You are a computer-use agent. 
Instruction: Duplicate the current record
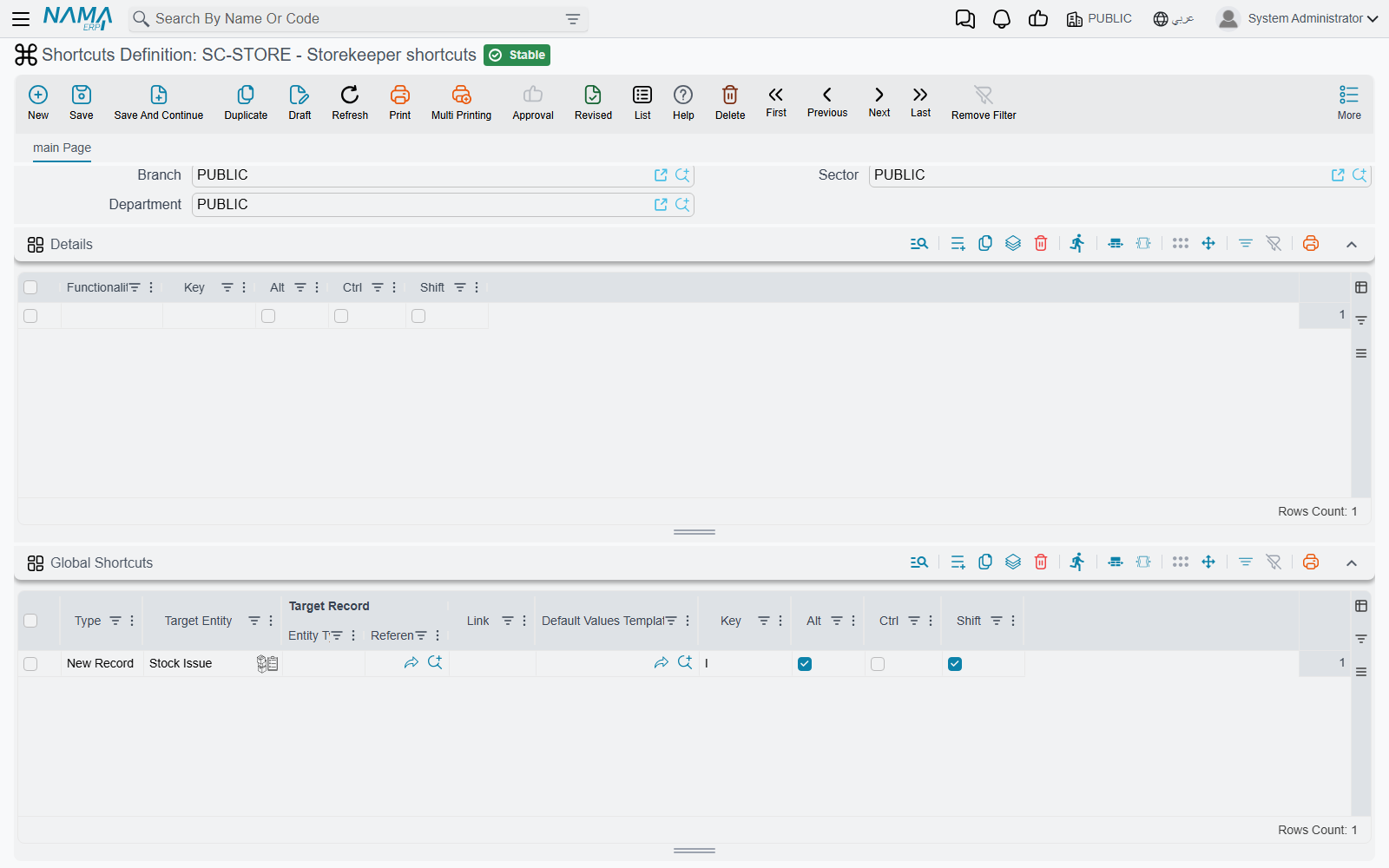click(x=246, y=102)
